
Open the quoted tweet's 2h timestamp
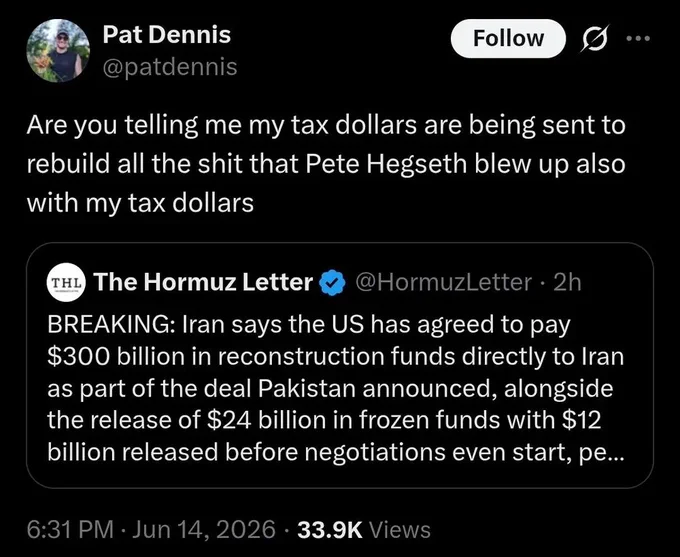568,282
